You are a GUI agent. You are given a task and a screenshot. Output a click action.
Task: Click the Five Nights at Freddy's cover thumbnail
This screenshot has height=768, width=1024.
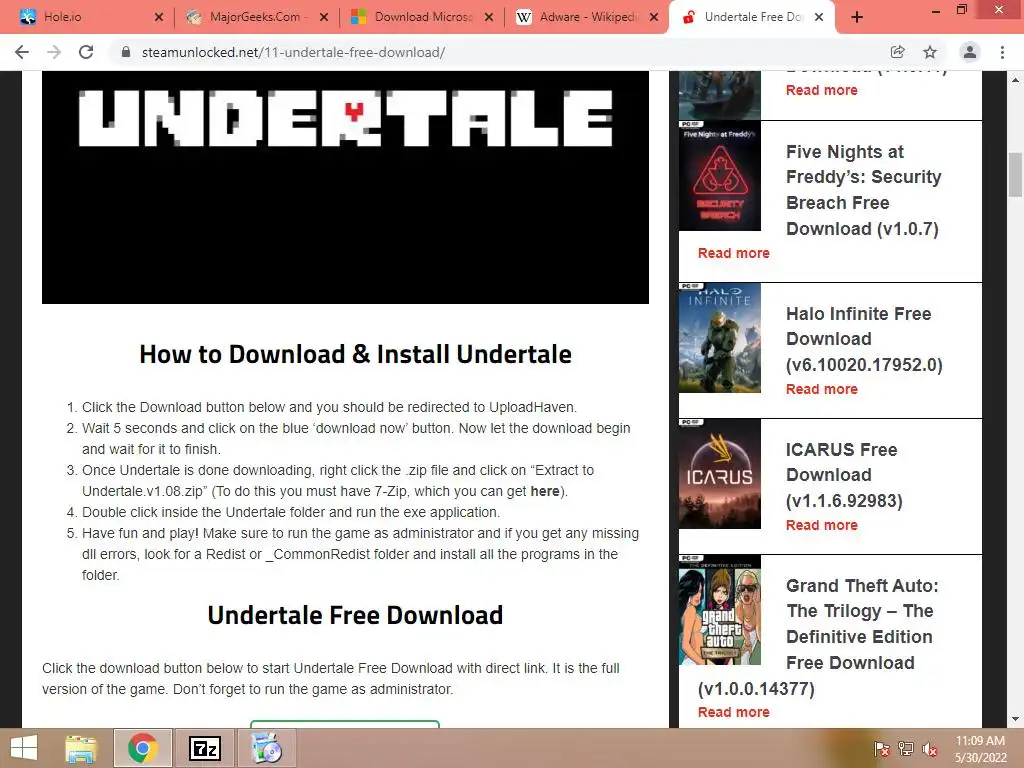(x=720, y=176)
